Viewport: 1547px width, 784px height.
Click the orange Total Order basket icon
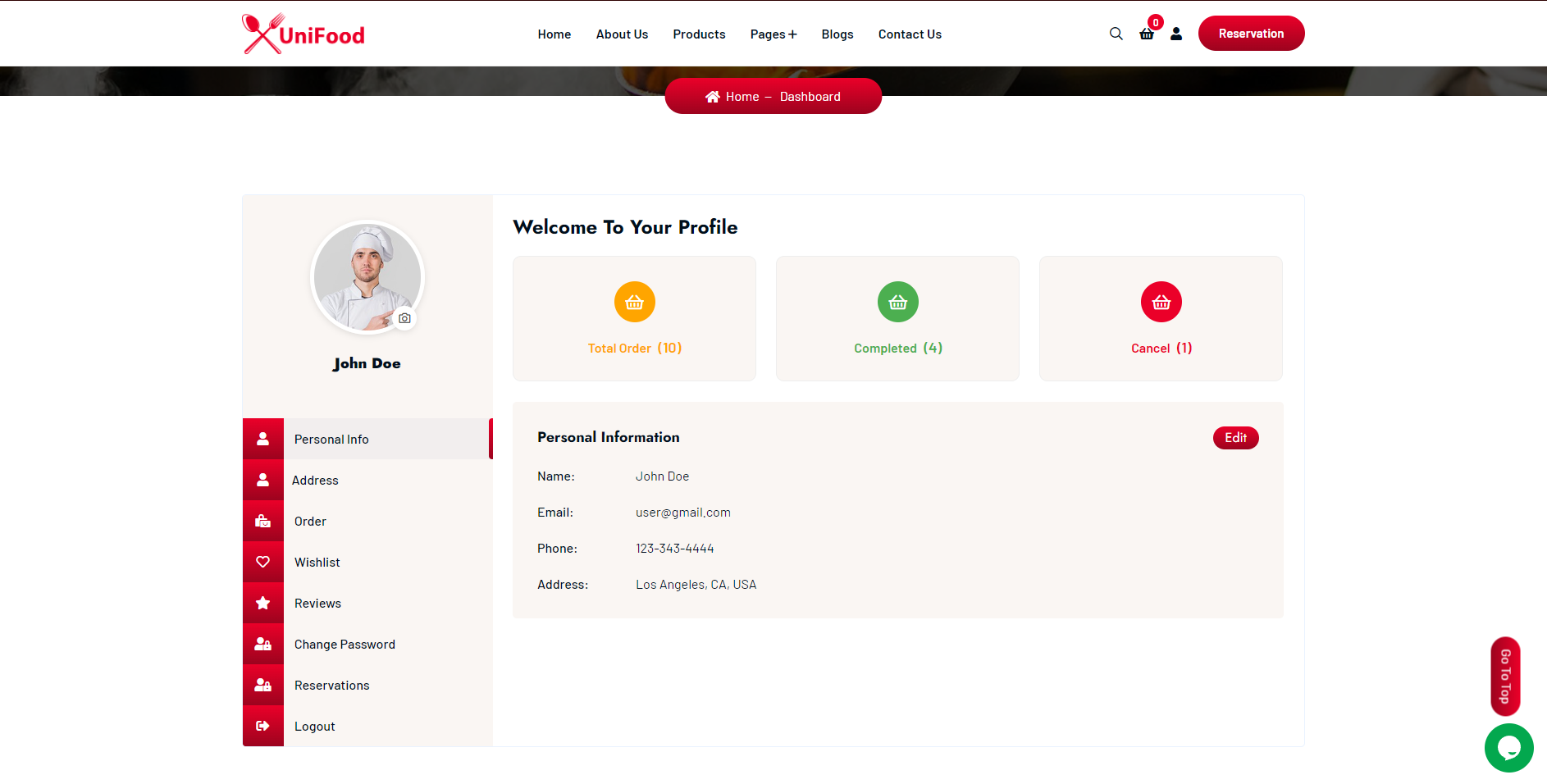tap(634, 302)
